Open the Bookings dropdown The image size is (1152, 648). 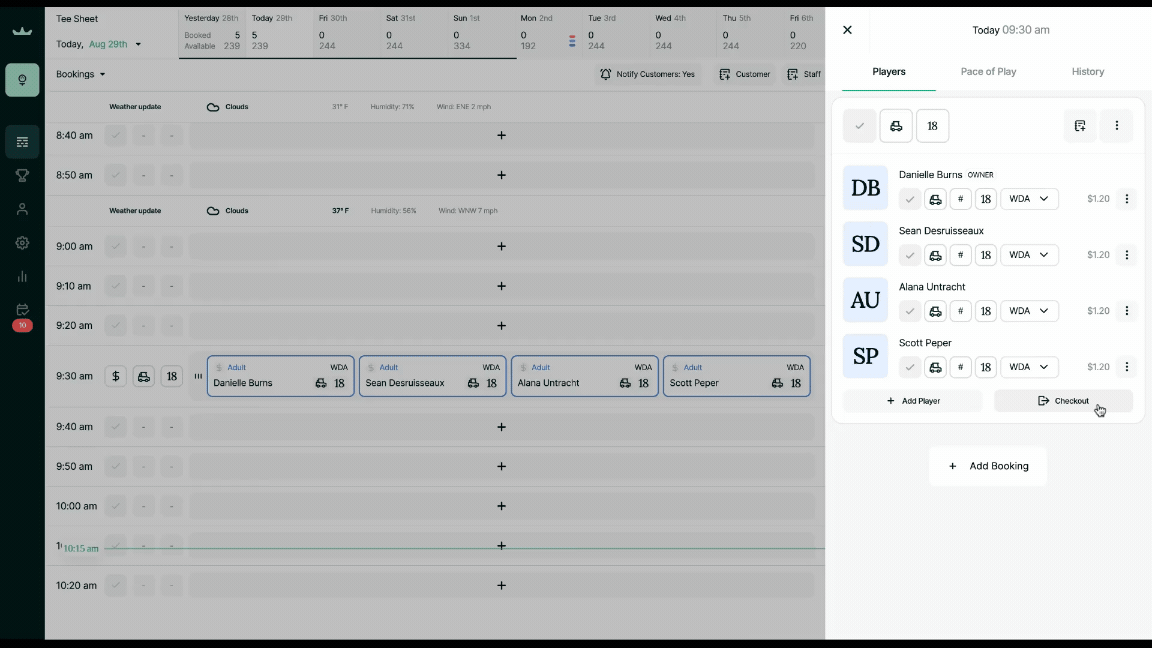point(81,74)
